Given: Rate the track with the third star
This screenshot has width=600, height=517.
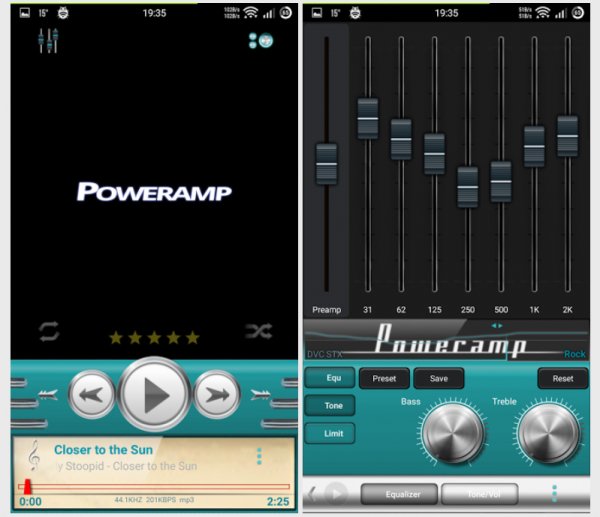Looking at the screenshot, I should [x=154, y=338].
